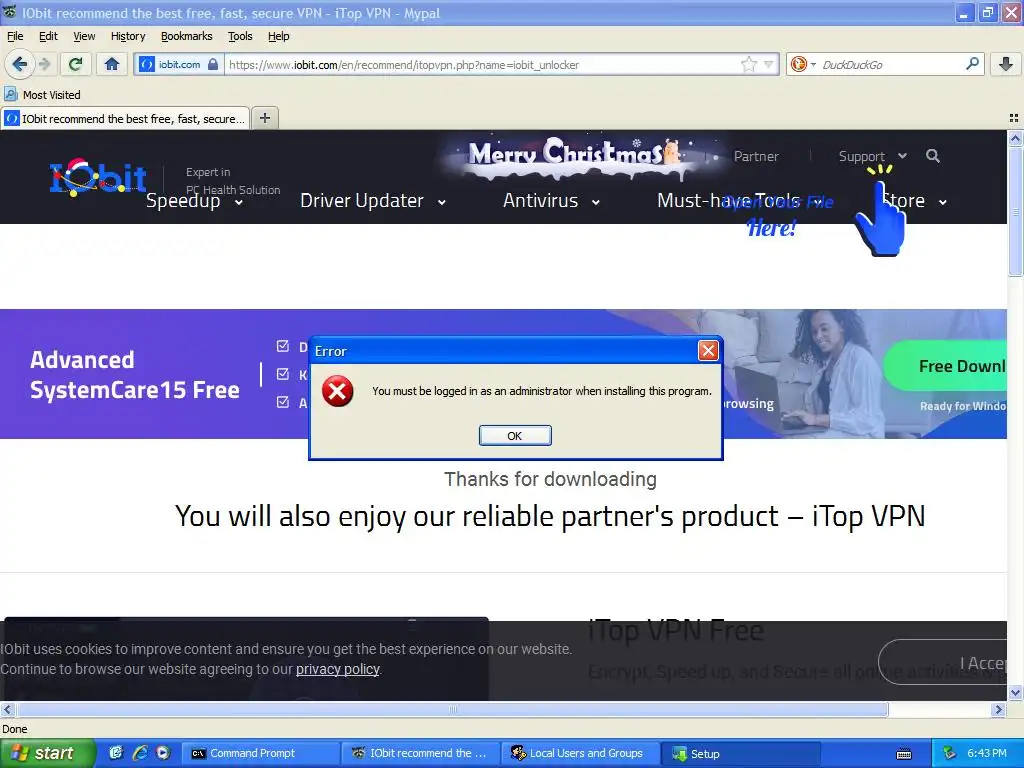Switch to Setup taskbar item
Screen dimensions: 1024x768
coord(741,753)
